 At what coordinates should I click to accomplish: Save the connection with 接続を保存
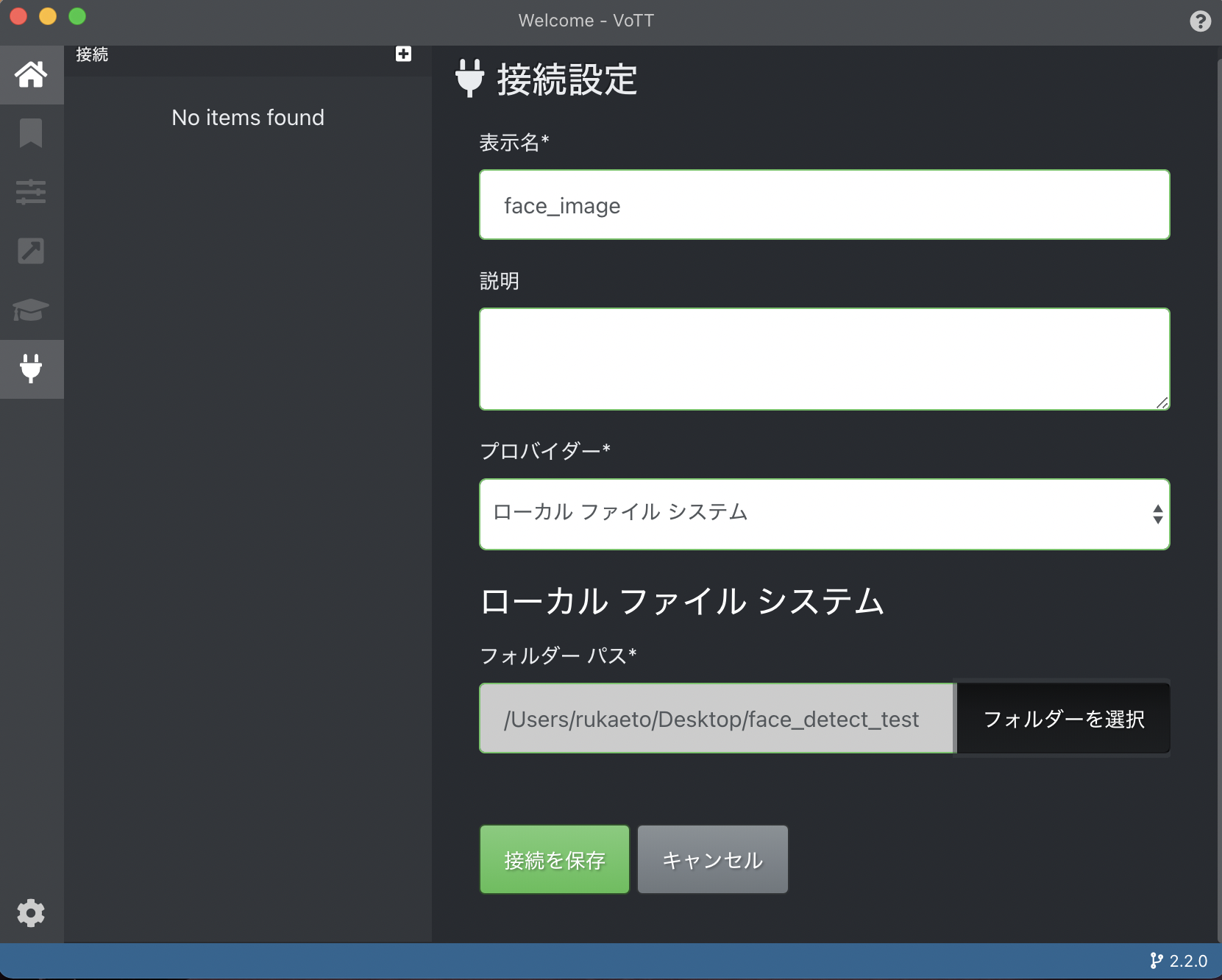point(555,859)
